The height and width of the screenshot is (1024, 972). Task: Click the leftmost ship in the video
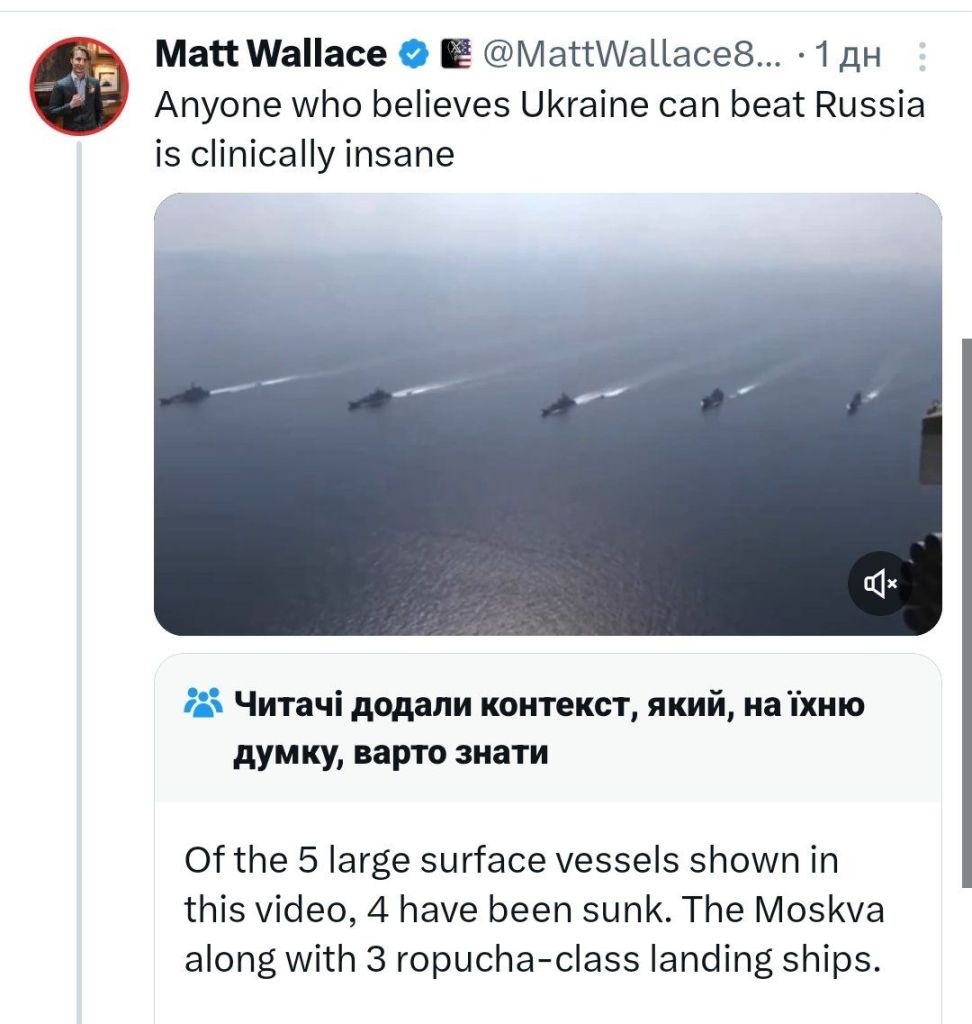click(x=185, y=396)
